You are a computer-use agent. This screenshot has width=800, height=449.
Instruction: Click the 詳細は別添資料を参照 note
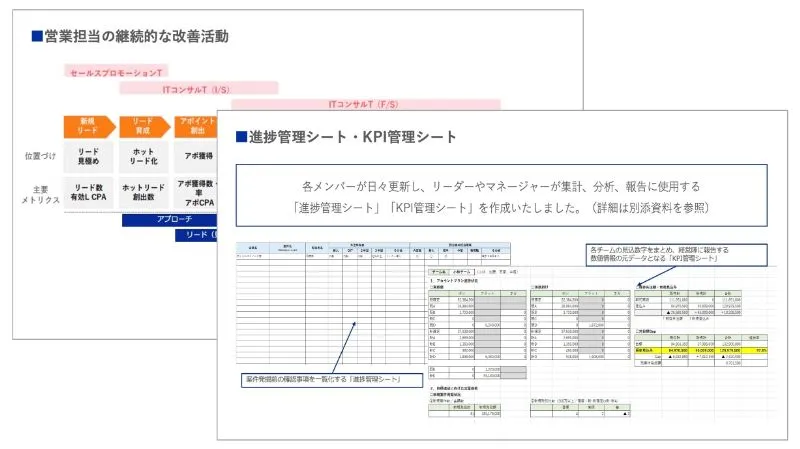click(652, 208)
